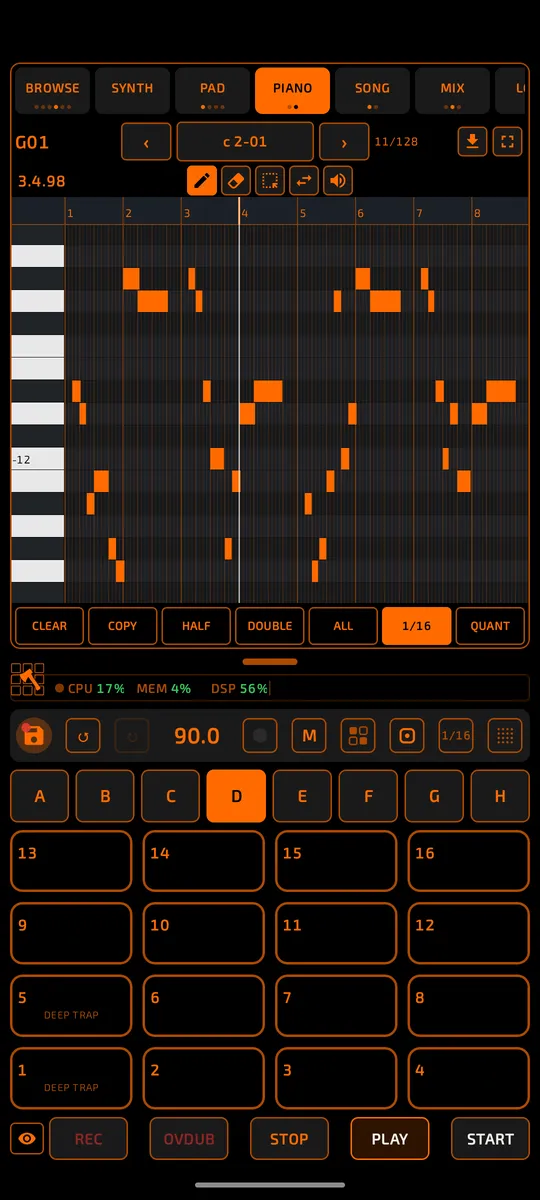Image resolution: width=540 pixels, height=1200 pixels.
Task: Click the OVDUB button
Action: point(189,1138)
